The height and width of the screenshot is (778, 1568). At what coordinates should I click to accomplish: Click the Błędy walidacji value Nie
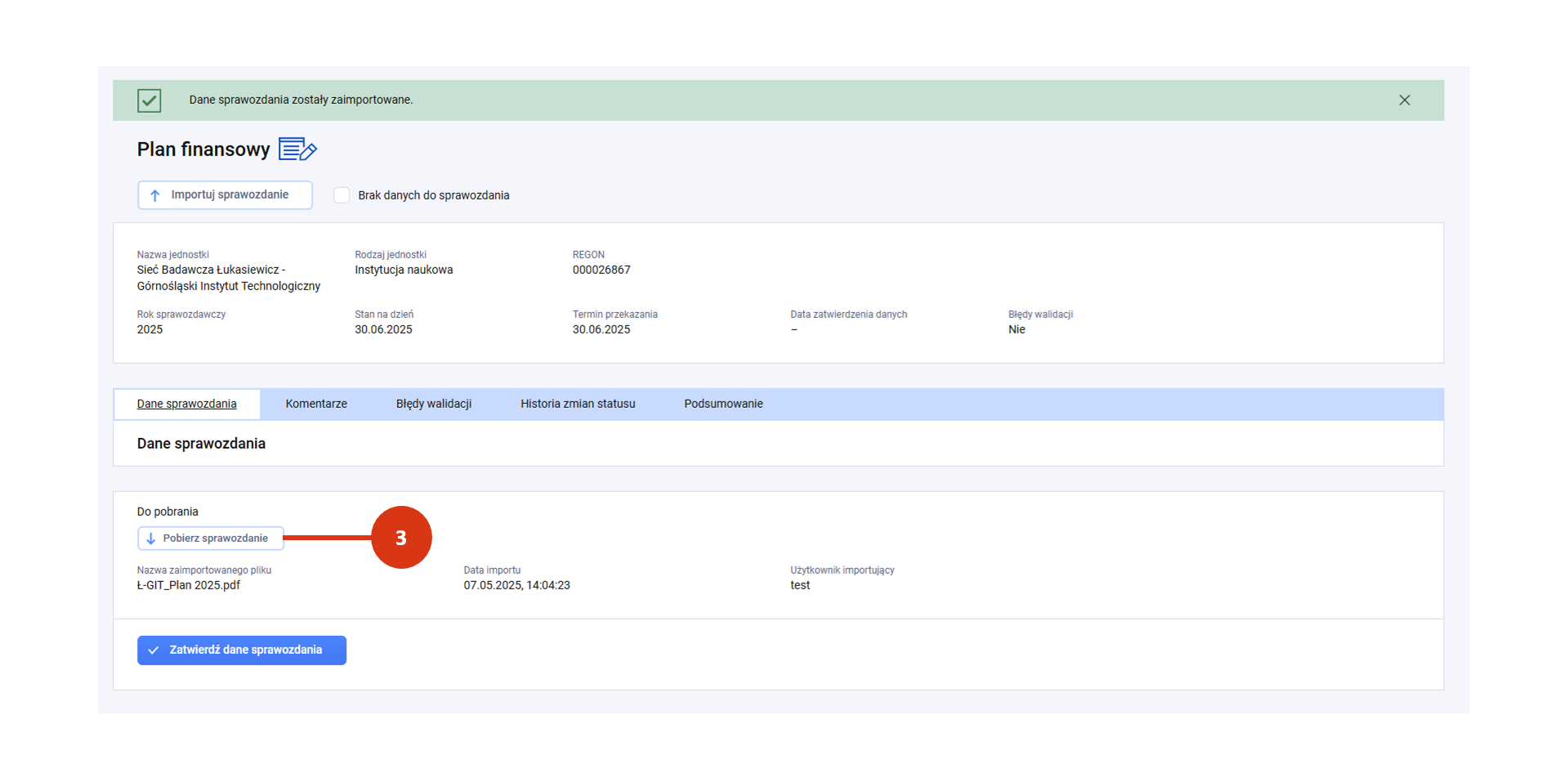pos(1016,329)
